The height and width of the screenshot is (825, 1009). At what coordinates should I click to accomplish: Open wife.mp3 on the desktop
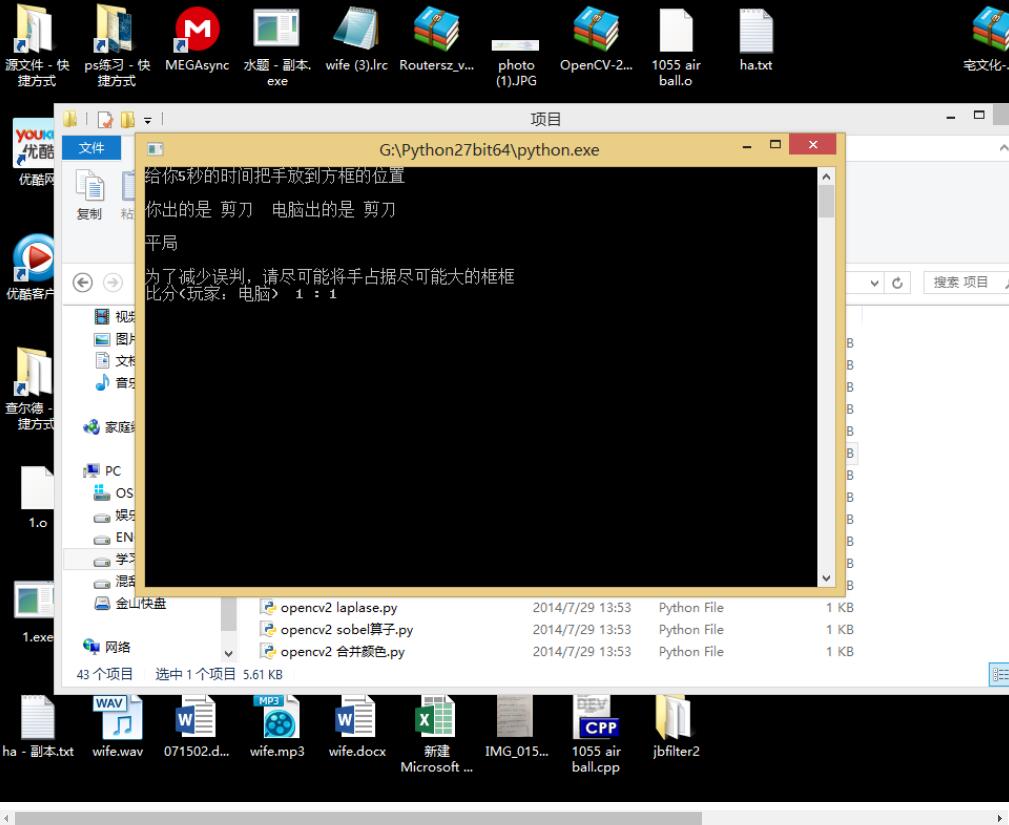[x=277, y=727]
